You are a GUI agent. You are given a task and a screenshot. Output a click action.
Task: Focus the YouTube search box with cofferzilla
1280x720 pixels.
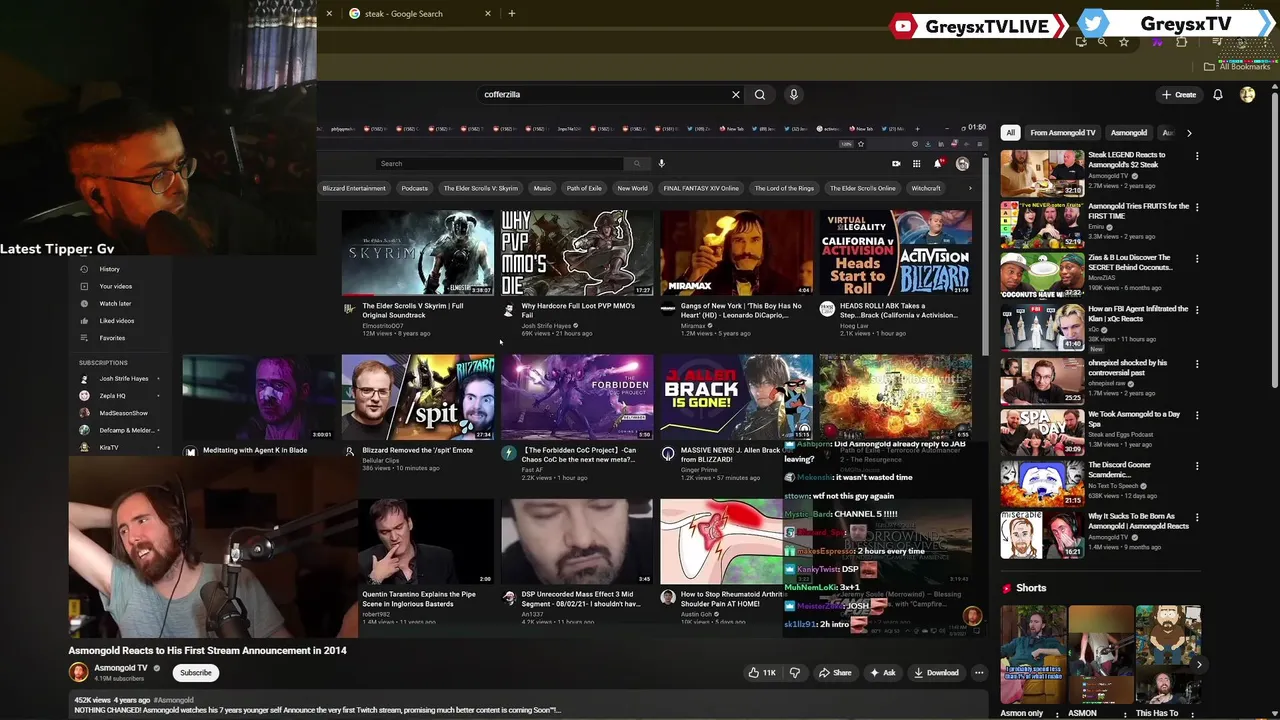[x=606, y=95]
